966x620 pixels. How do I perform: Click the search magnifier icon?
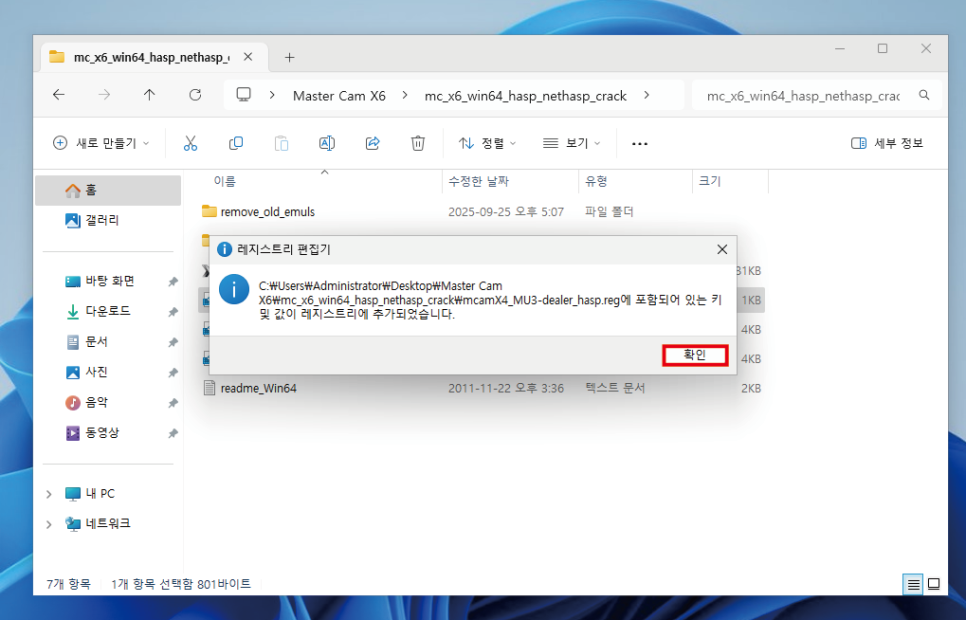924,95
